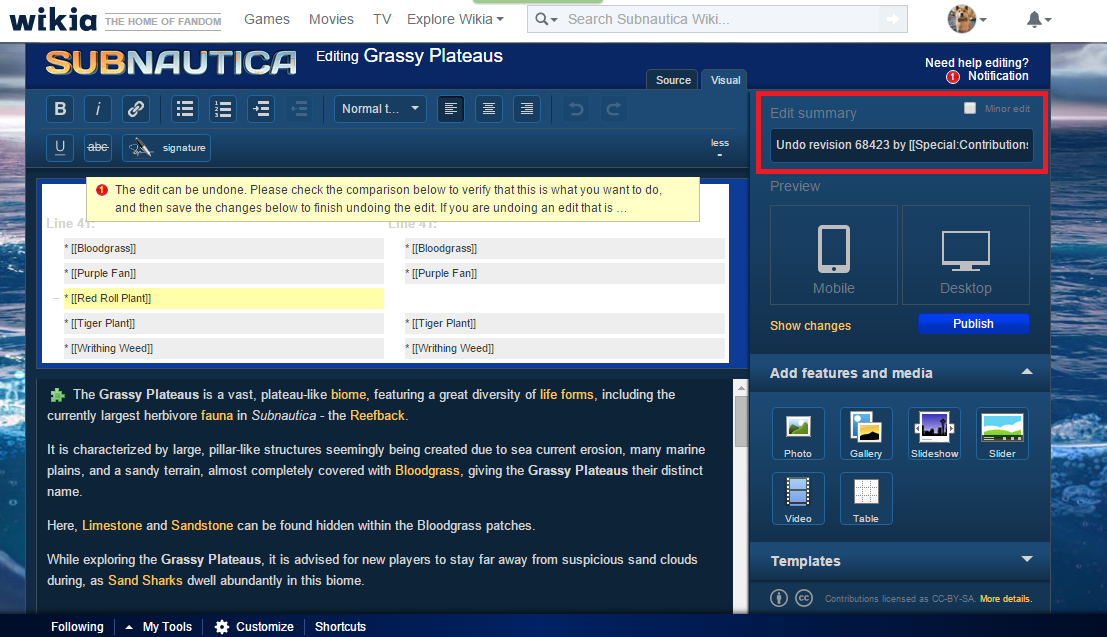Screen dimensions: 1107x637
Task: Insert a Gallery from the features panel
Action: pos(866,434)
